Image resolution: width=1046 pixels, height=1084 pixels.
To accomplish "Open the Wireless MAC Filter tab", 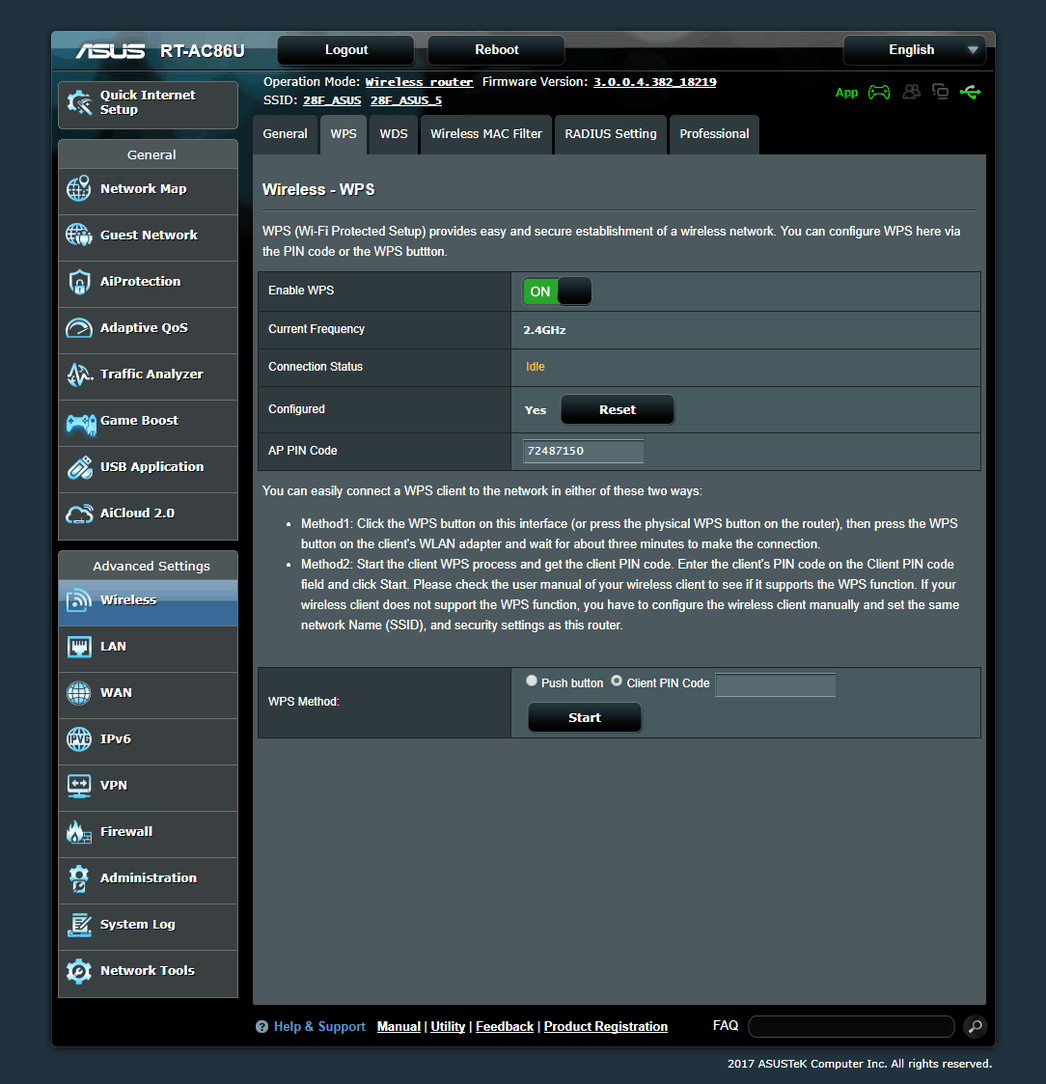I will (486, 134).
